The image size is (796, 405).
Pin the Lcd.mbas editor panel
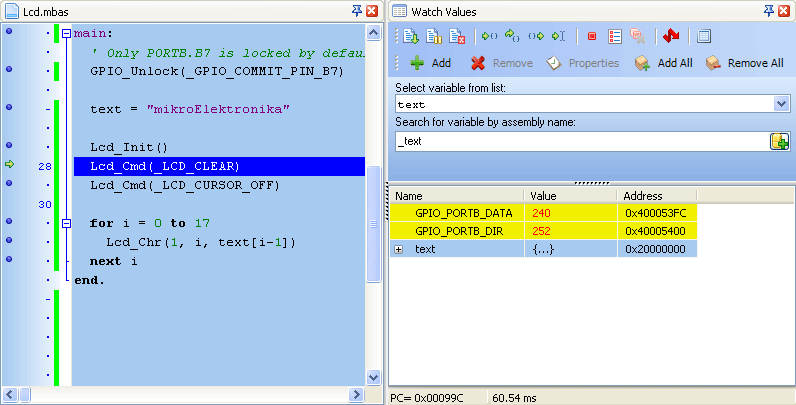point(357,11)
